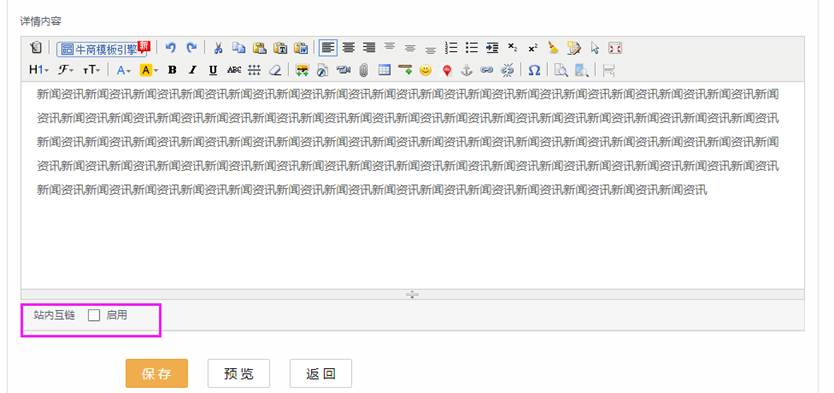This screenshot has height=393, width=834.
Task: Open the yellow text highlight color picker
Action: point(149,70)
